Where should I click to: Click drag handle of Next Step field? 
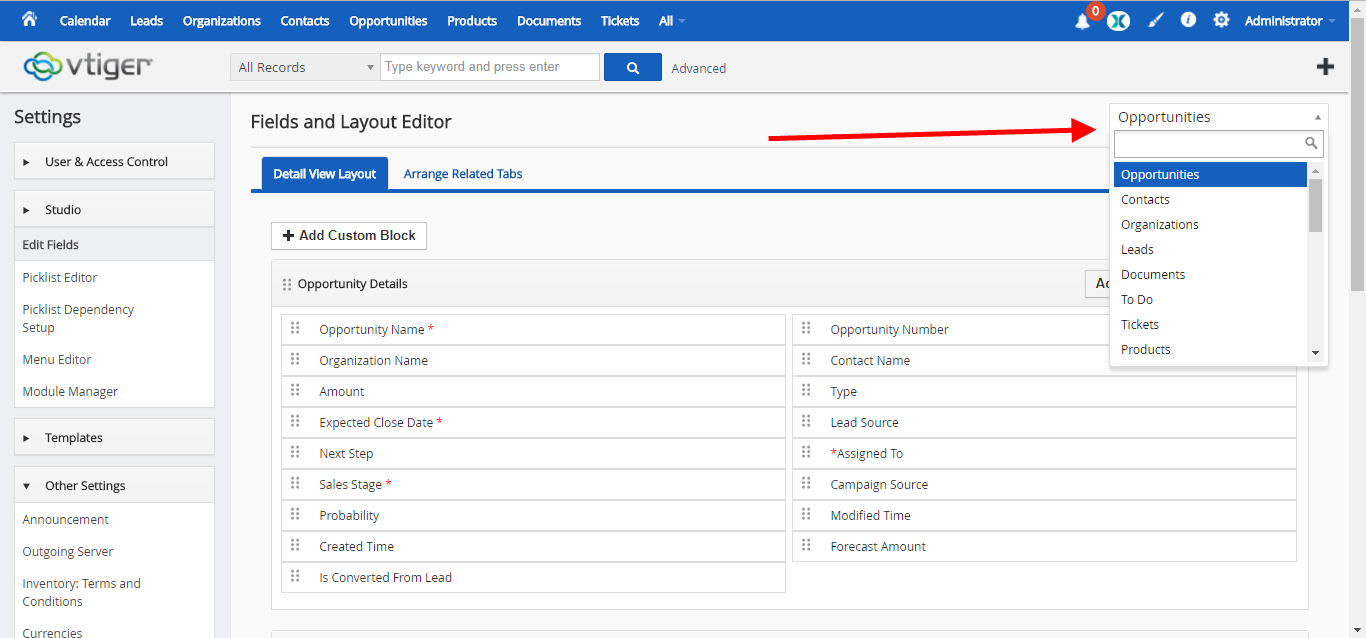point(295,452)
